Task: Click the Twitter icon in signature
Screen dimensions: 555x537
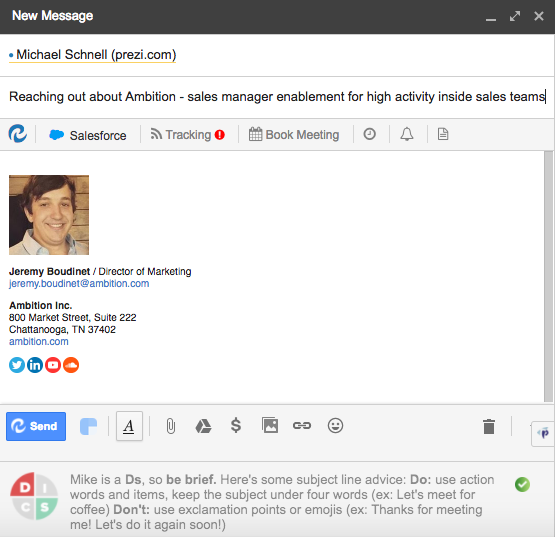Action: pos(17,365)
